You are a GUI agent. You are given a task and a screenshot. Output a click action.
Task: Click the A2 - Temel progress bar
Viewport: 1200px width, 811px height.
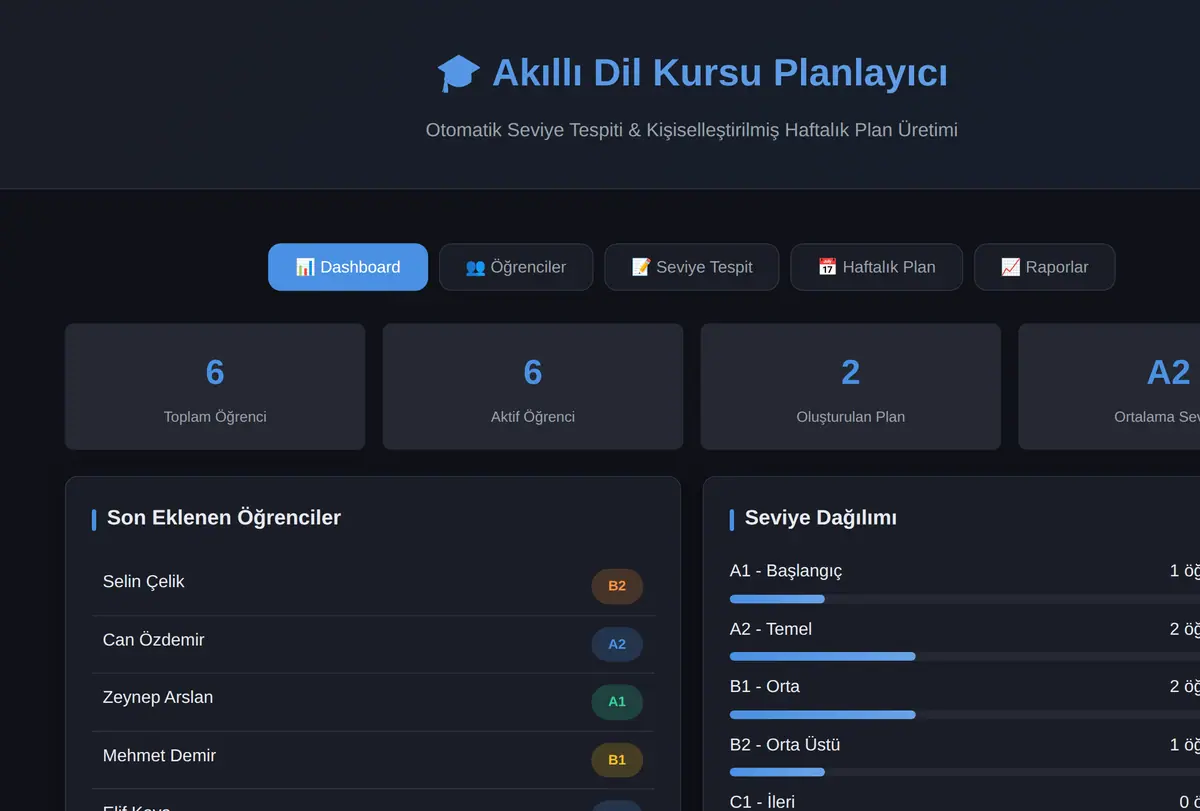(x=965, y=657)
